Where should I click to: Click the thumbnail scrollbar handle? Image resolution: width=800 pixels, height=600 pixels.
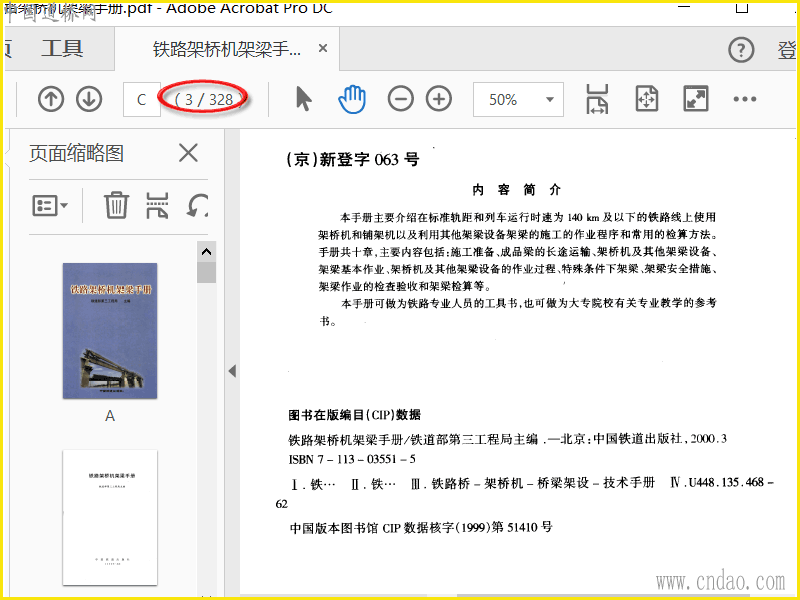(206, 272)
